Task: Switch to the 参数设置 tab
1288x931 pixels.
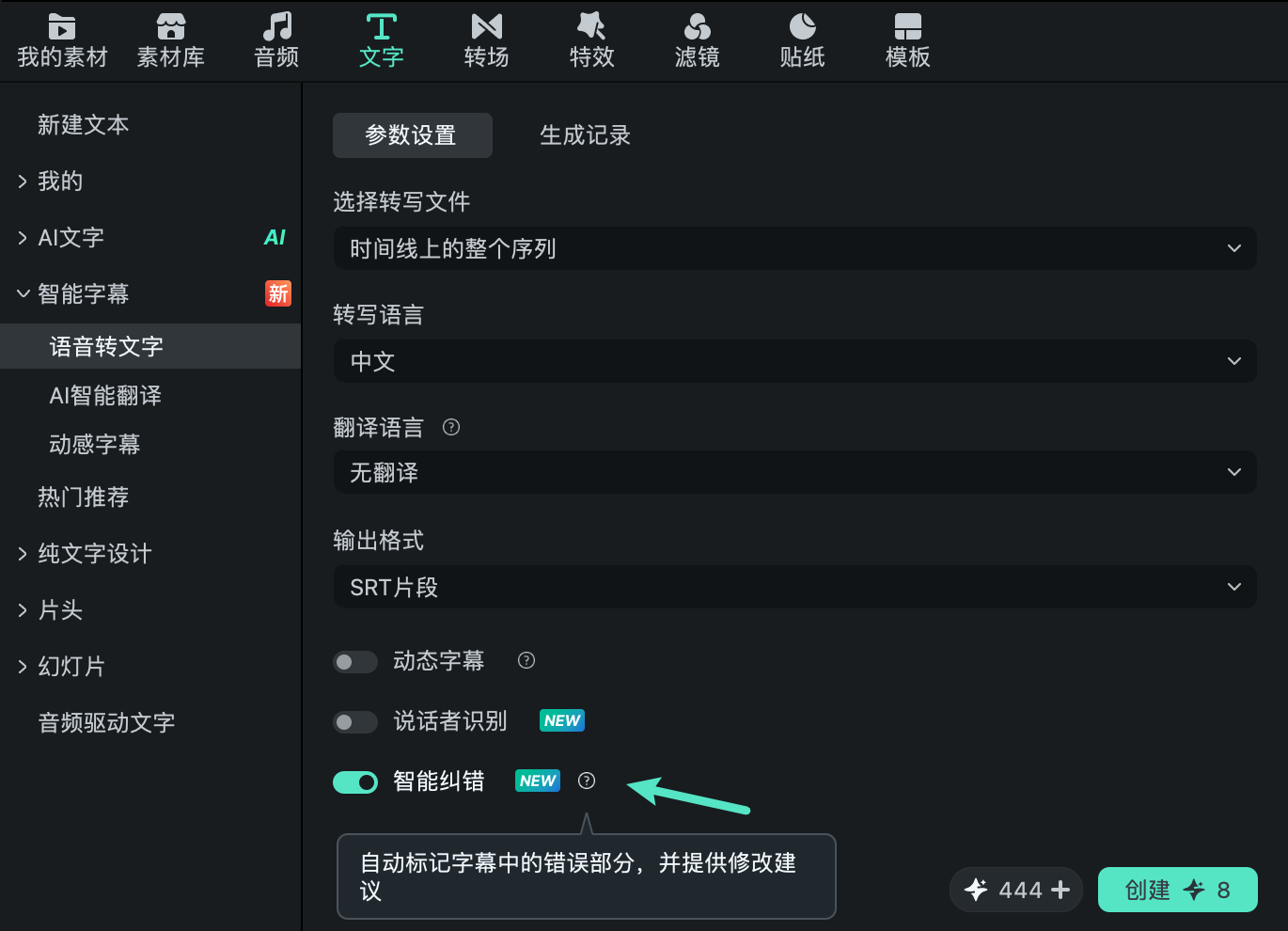Action: click(413, 135)
